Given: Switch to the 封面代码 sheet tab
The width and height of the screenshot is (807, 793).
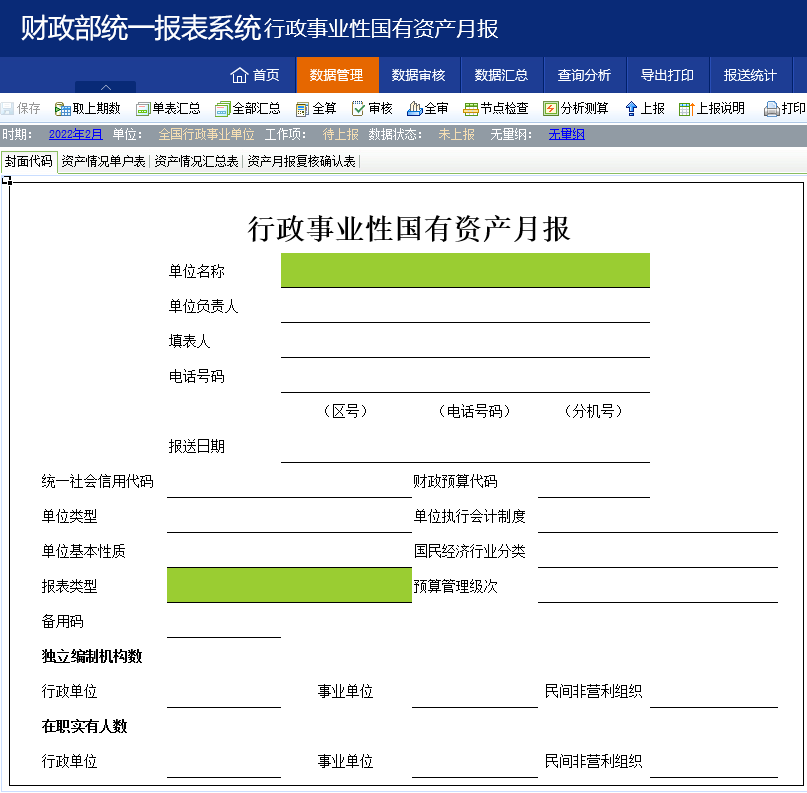Looking at the screenshot, I should coord(29,162).
